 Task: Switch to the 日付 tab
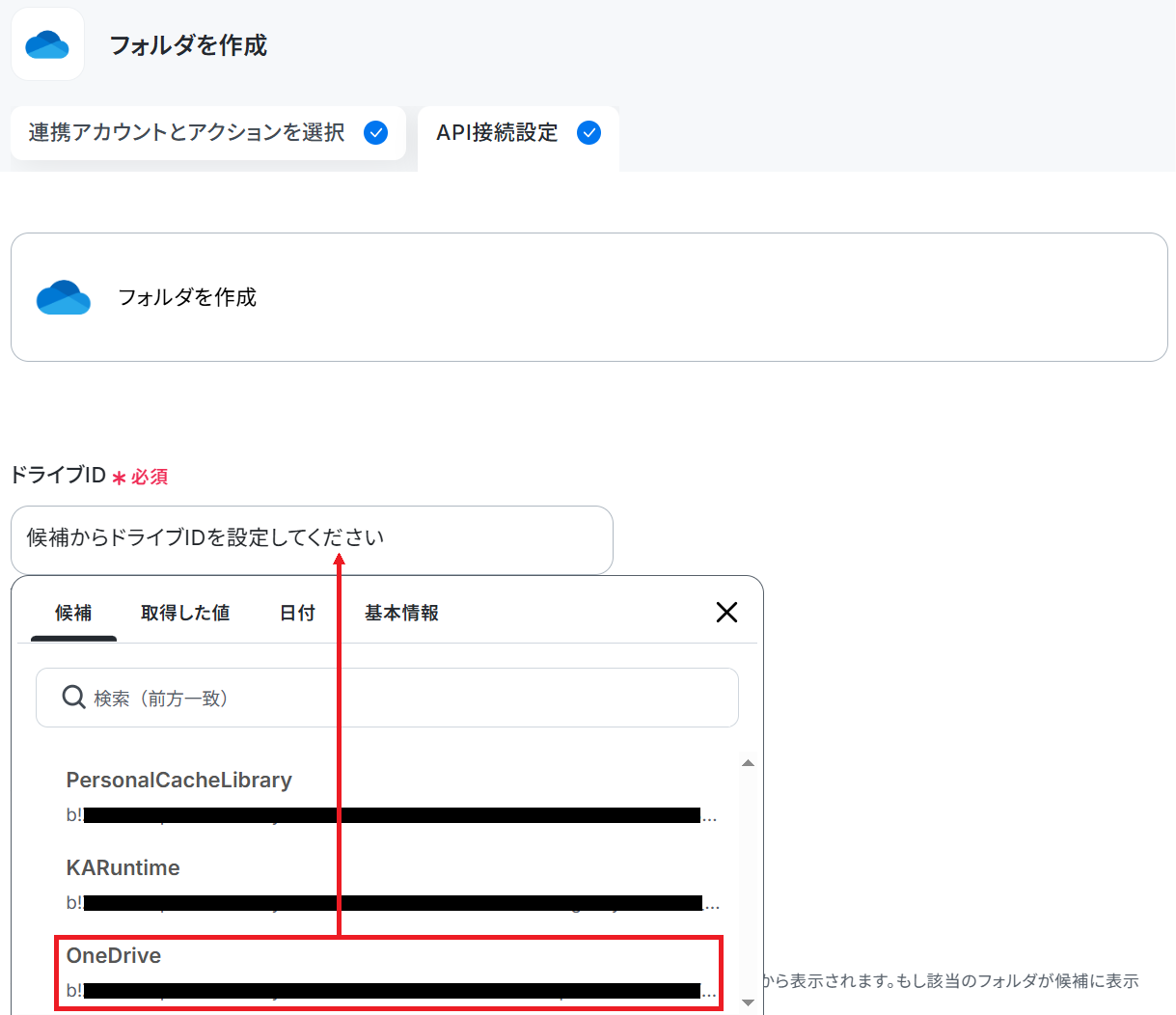(x=297, y=613)
